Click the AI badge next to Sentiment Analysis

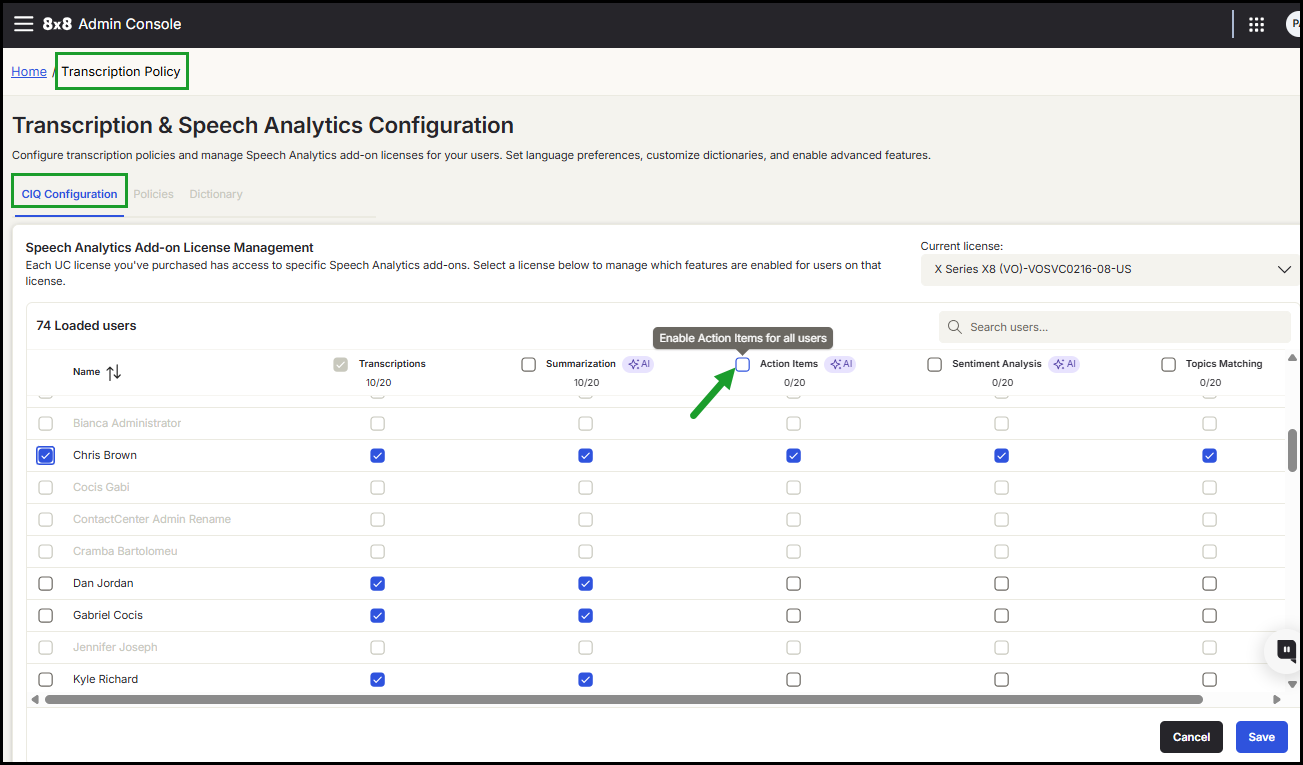[x=1063, y=365]
